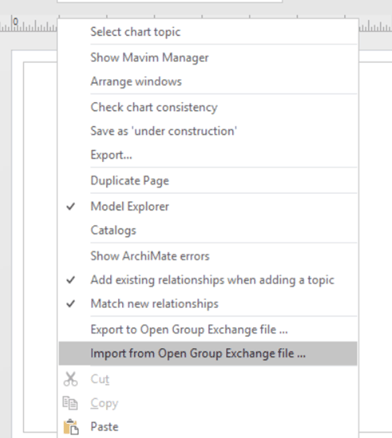Choose the Paste menu entry text
The width and height of the screenshot is (392, 438).
point(104,427)
